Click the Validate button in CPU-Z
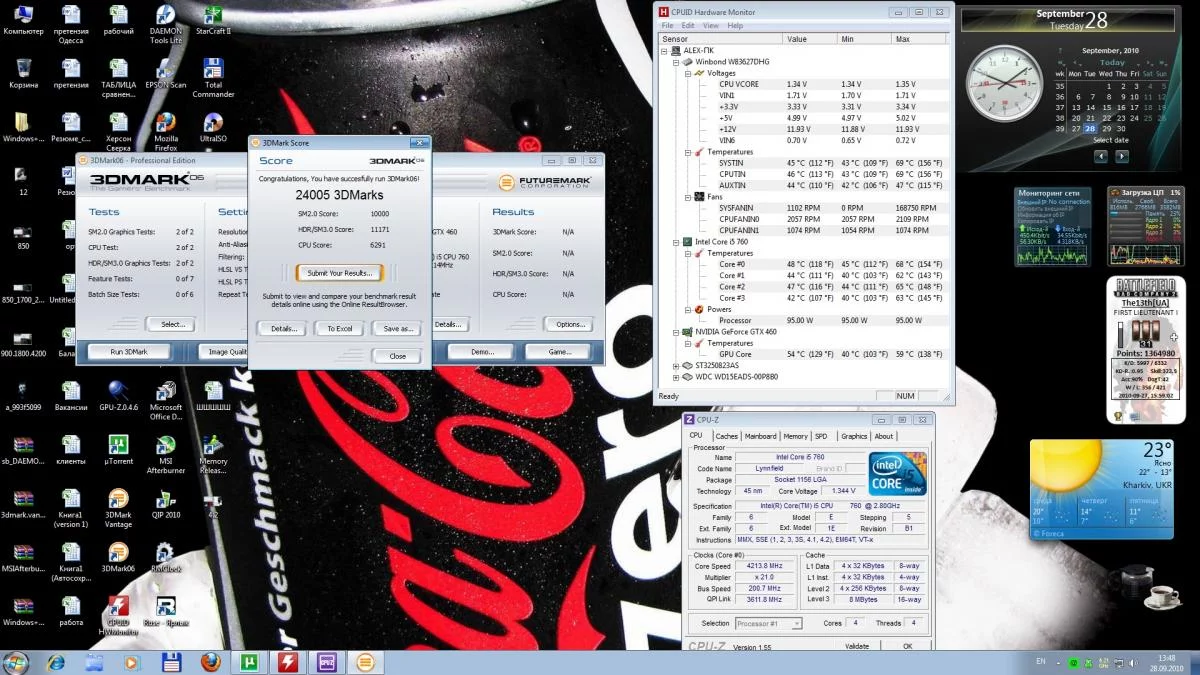This screenshot has height=675, width=1200. [x=856, y=646]
